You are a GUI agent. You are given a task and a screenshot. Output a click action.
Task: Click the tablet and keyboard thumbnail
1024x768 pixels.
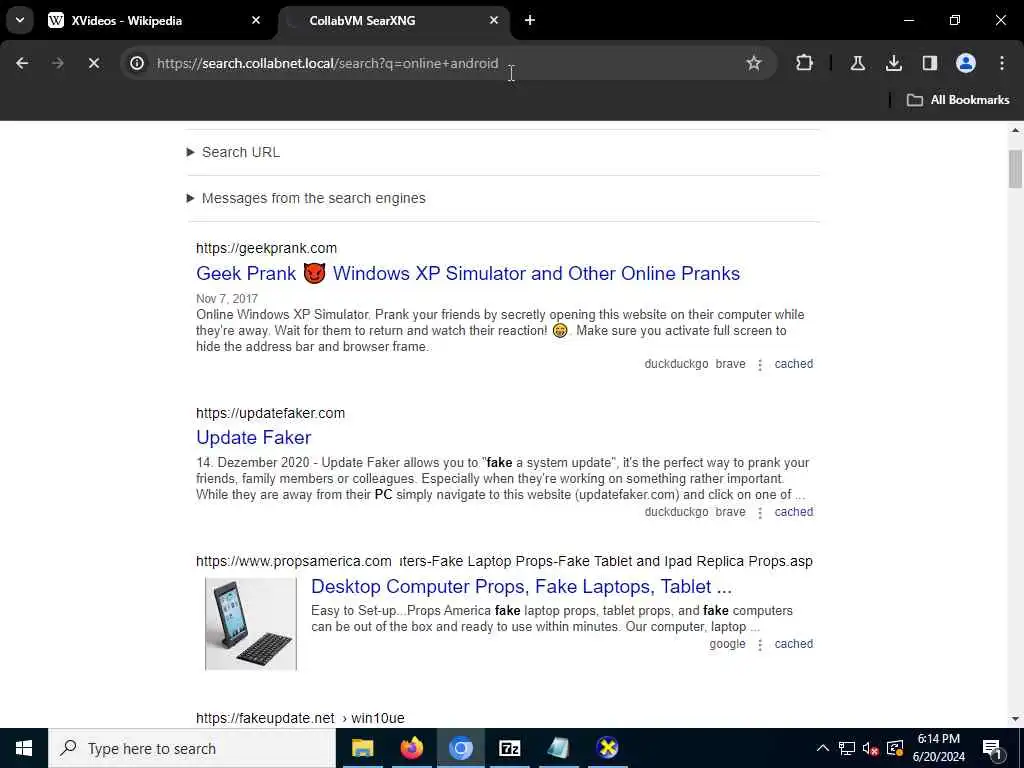tap(251, 624)
